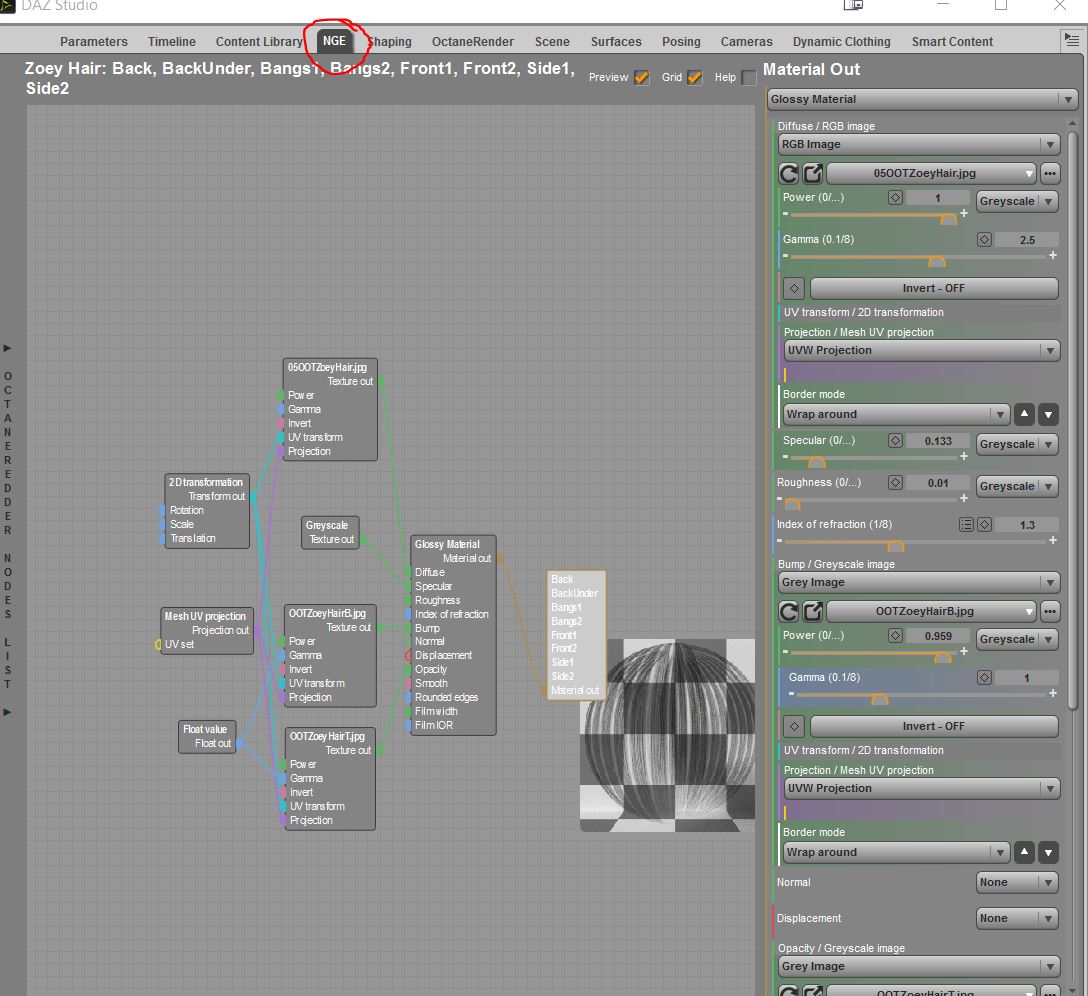Image resolution: width=1088 pixels, height=996 pixels.
Task: Switch to the OctaneRender tab
Action: [473, 42]
